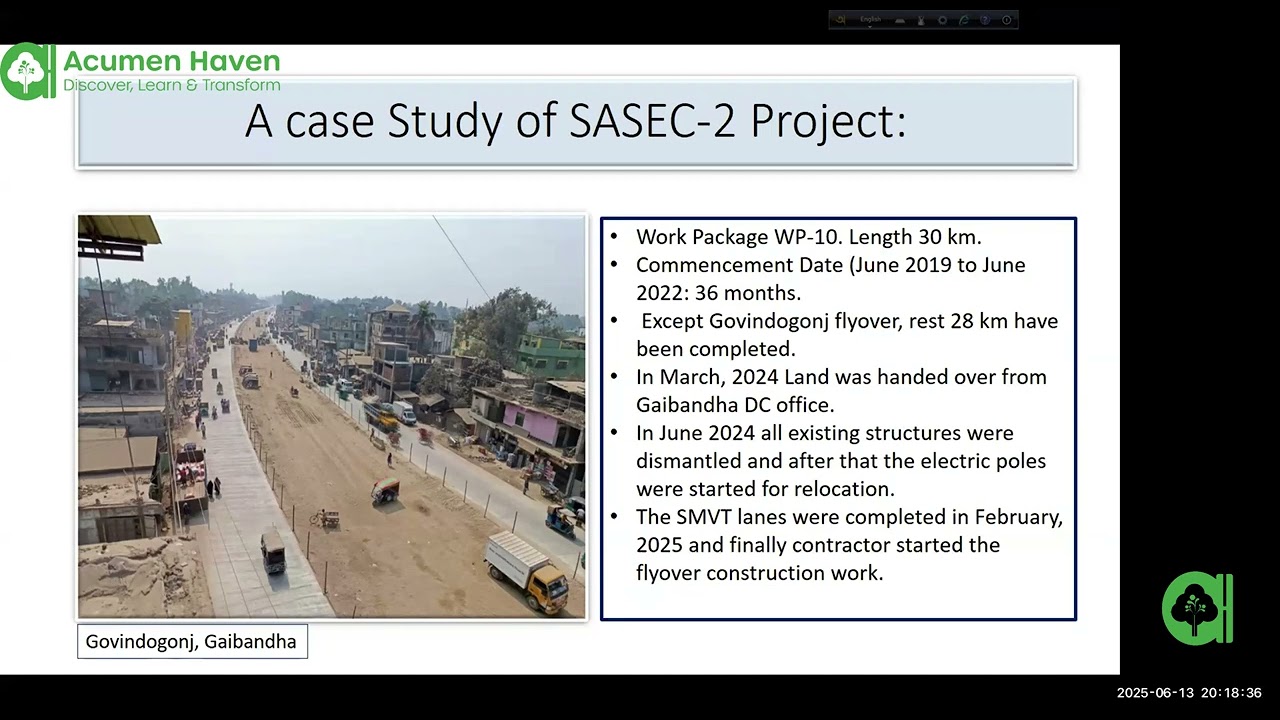Click the text 'Commencement Date (June 2019 to June'
This screenshot has width=1280, height=720.
(830, 265)
